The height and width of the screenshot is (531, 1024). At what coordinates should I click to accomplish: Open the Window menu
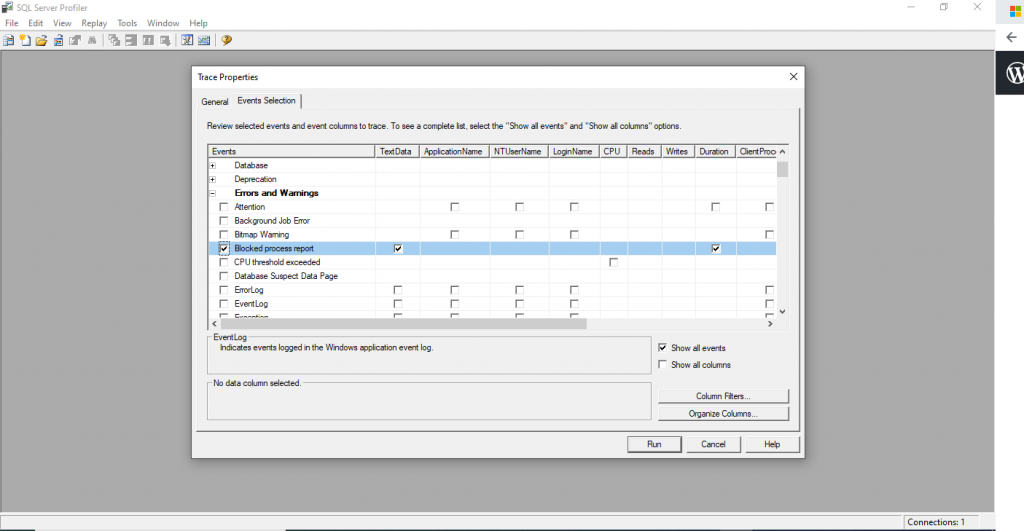click(163, 23)
